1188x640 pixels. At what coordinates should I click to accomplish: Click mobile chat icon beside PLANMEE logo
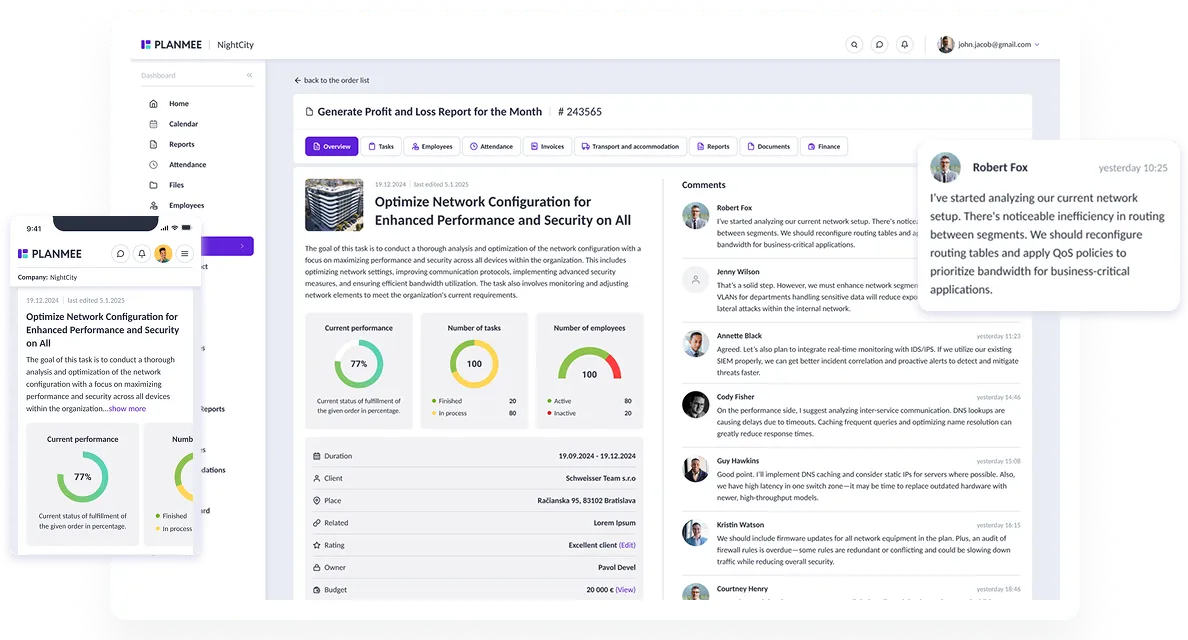(x=120, y=254)
